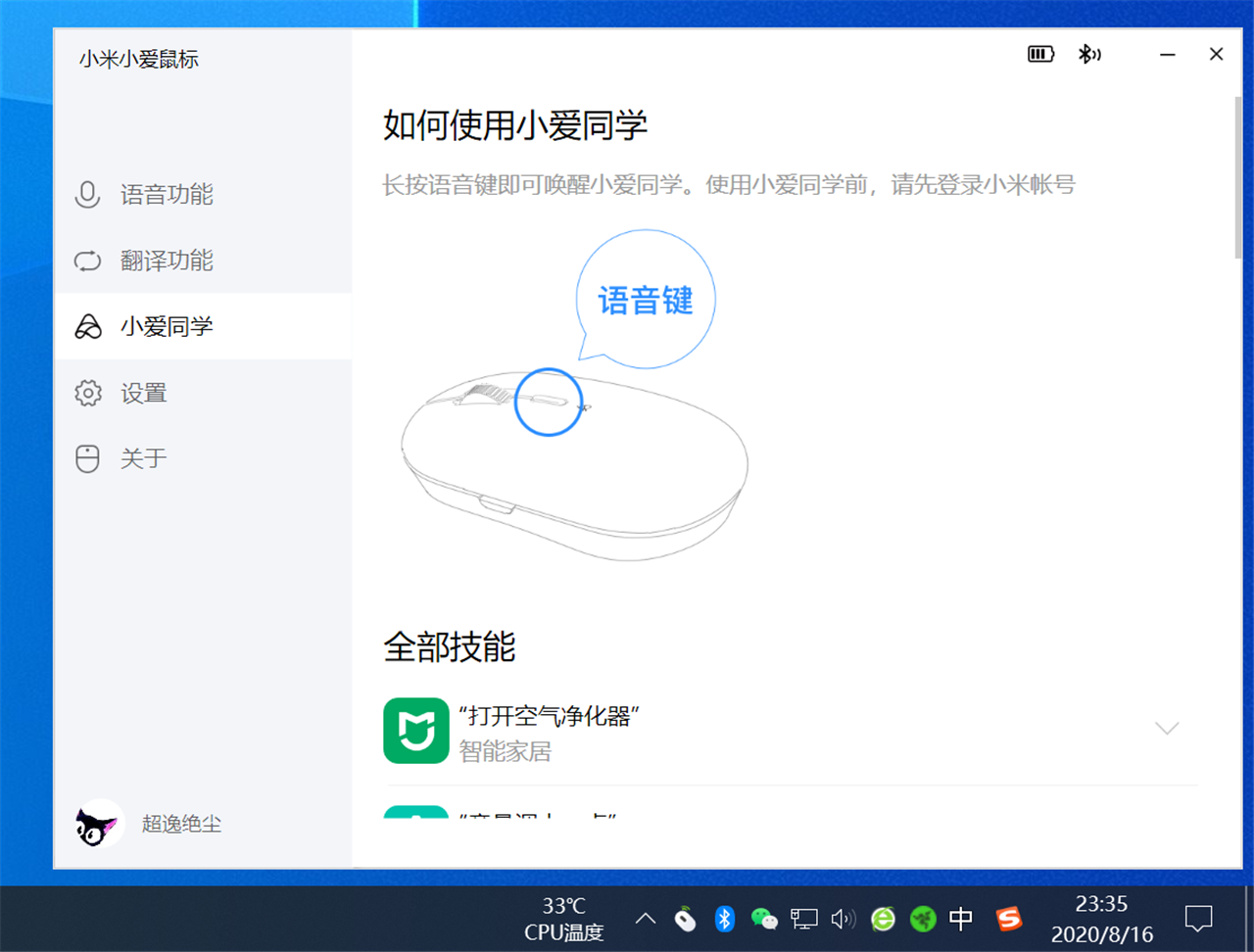Click the blue Bluetooth tray icon
This screenshot has height=952, width=1254.
[x=724, y=919]
